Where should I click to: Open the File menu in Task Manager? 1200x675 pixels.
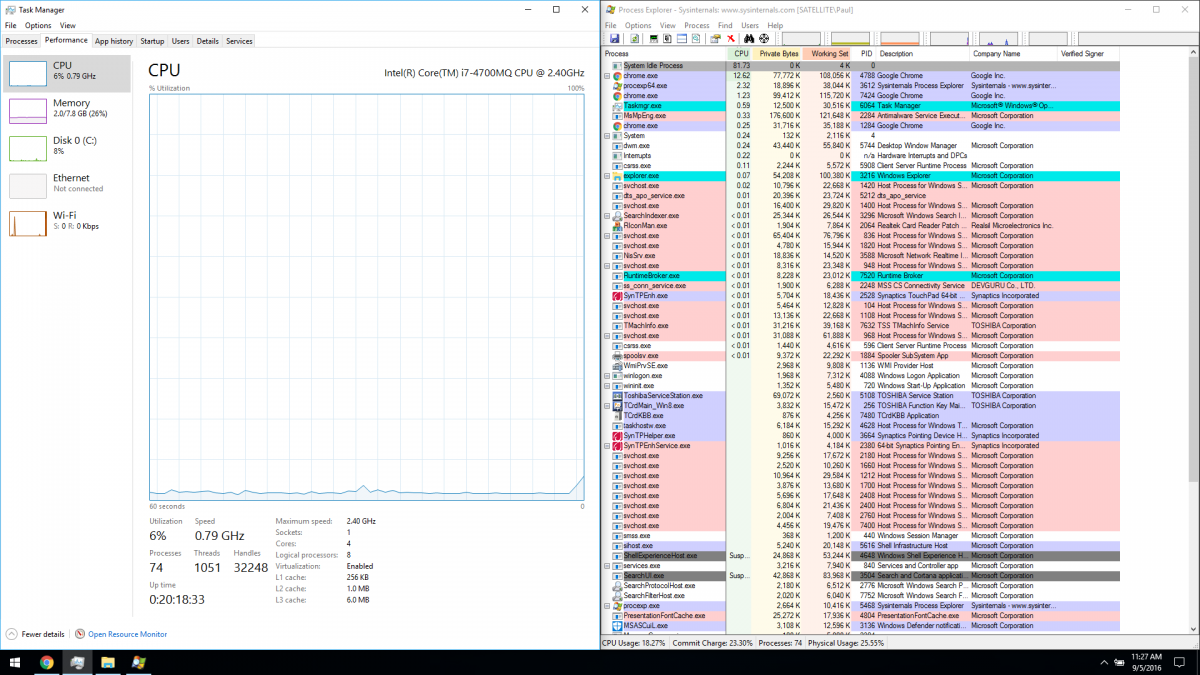point(10,25)
